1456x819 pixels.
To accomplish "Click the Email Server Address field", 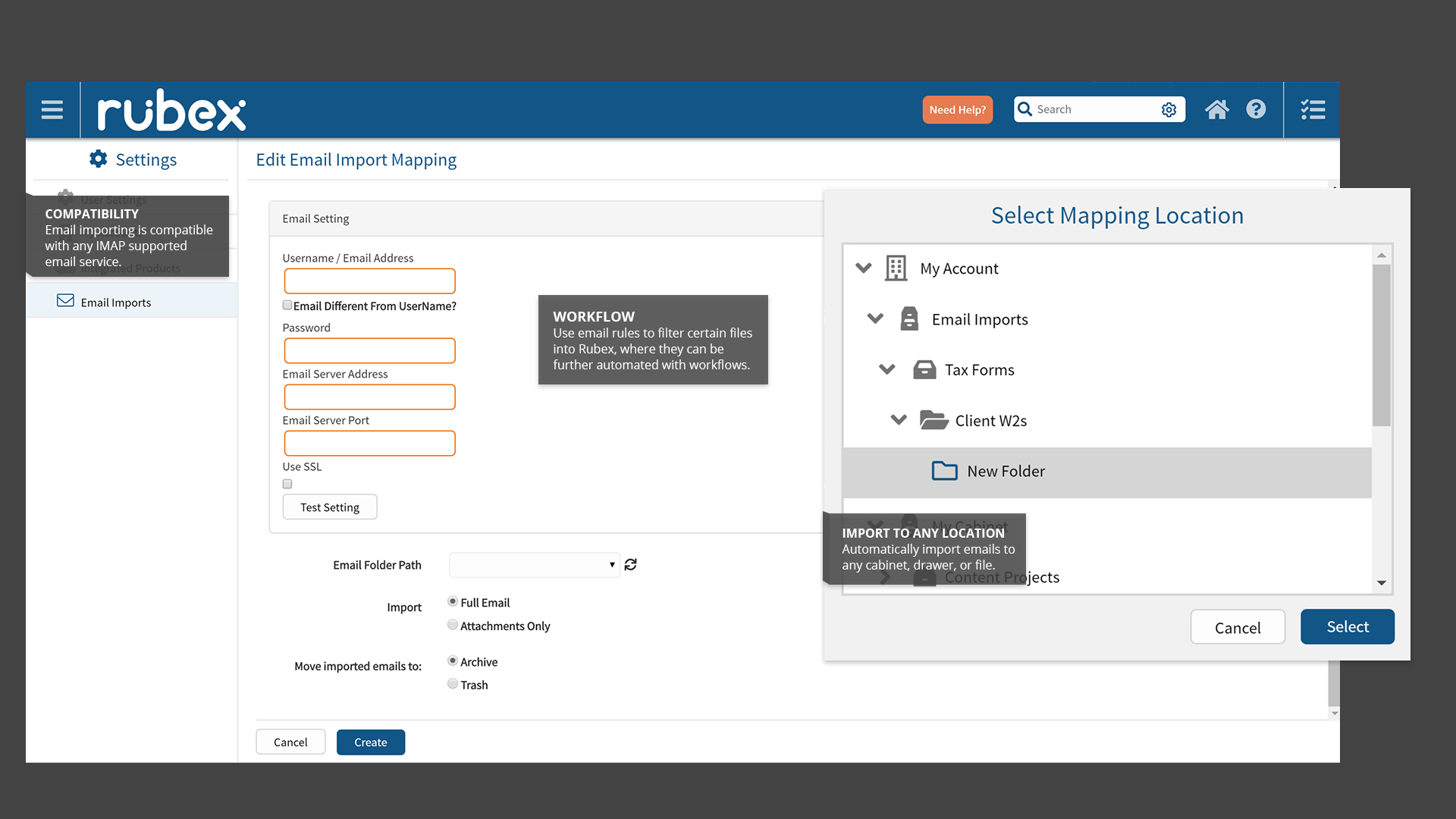I will pos(370,397).
